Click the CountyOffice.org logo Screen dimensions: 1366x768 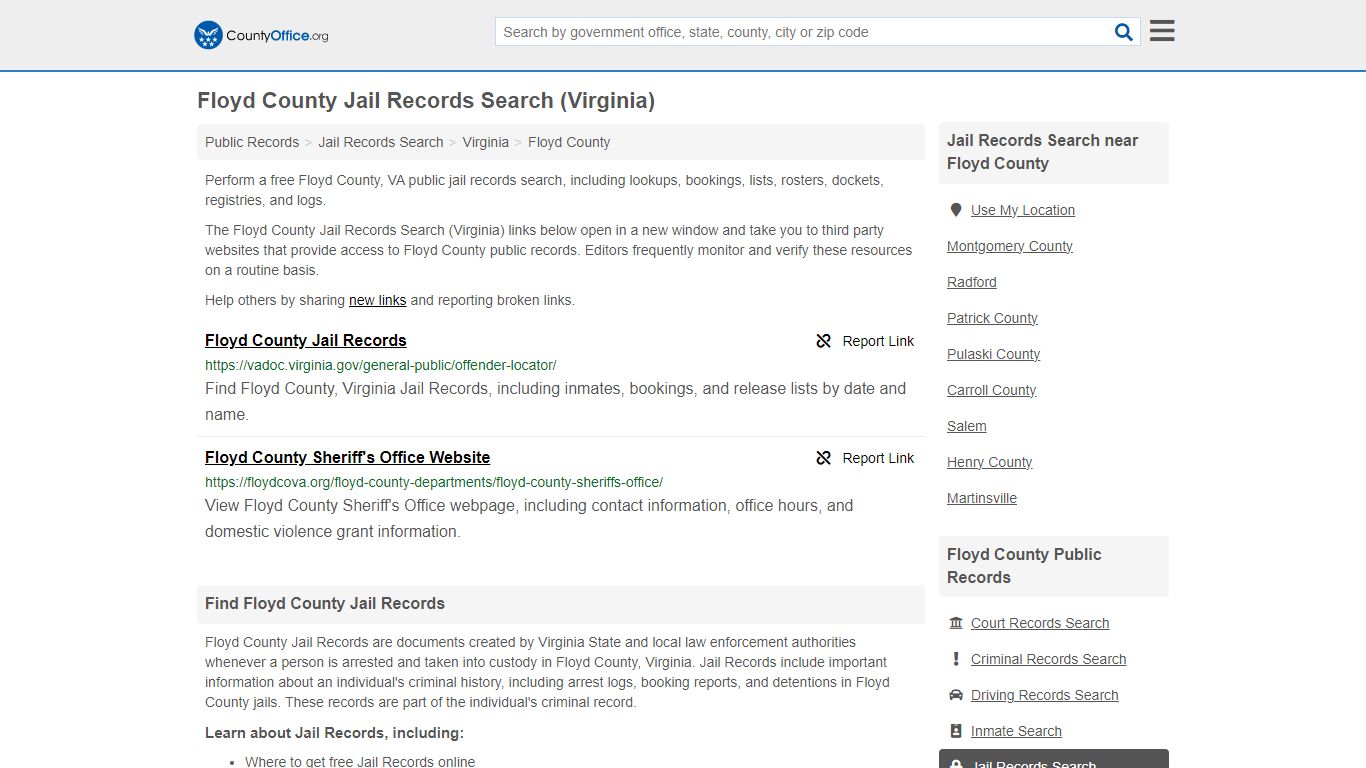(261, 35)
